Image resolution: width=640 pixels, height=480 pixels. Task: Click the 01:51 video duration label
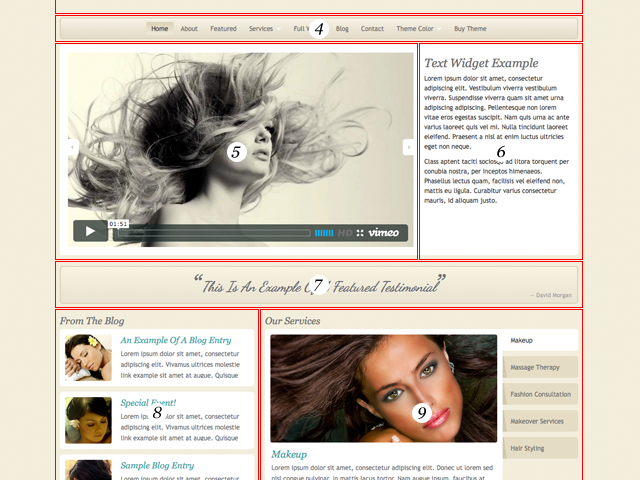pyautogui.click(x=118, y=224)
